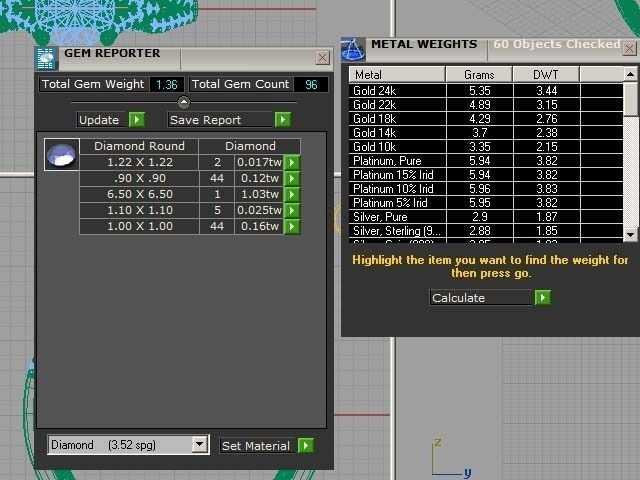Click metal list scroll down arrow
Image resolution: width=640 pixels, height=480 pixels.
click(630, 235)
